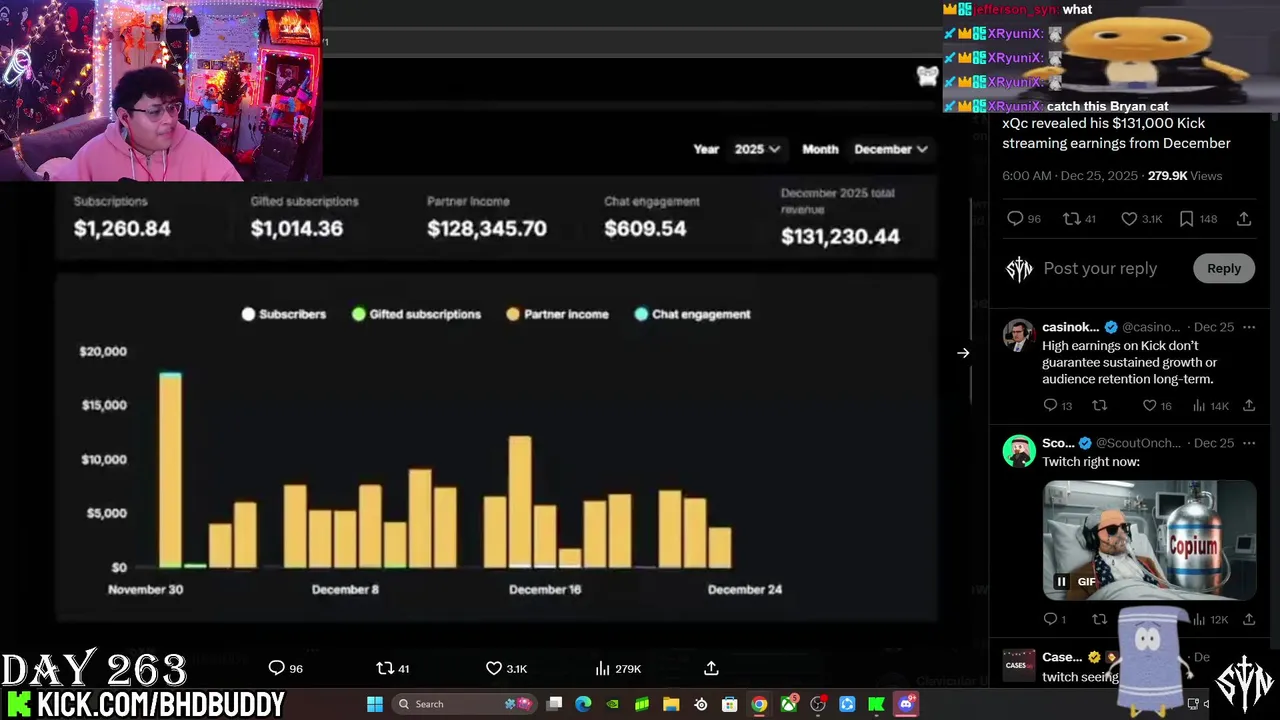
Task: Open the Xbox app on the taskbar
Action: click(789, 704)
